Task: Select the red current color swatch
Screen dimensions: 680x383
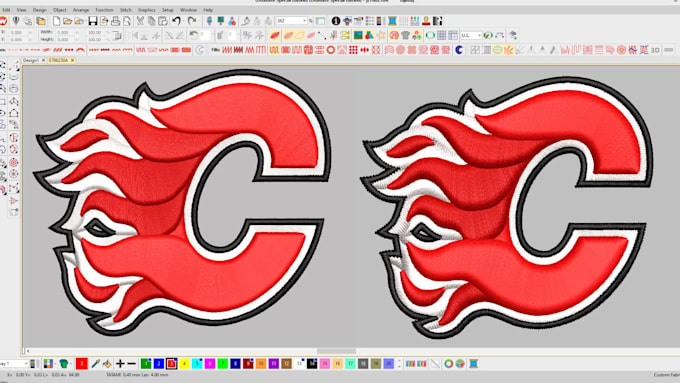Action: [x=82, y=363]
